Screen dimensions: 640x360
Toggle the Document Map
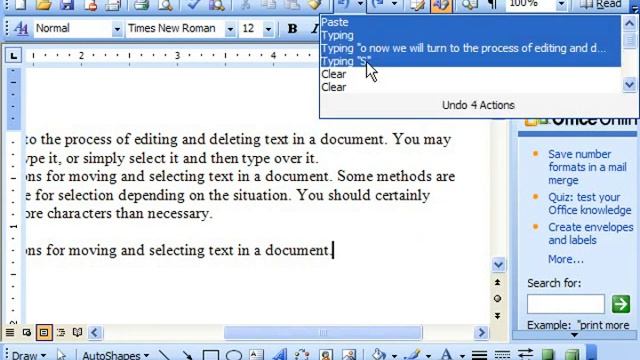469,4
